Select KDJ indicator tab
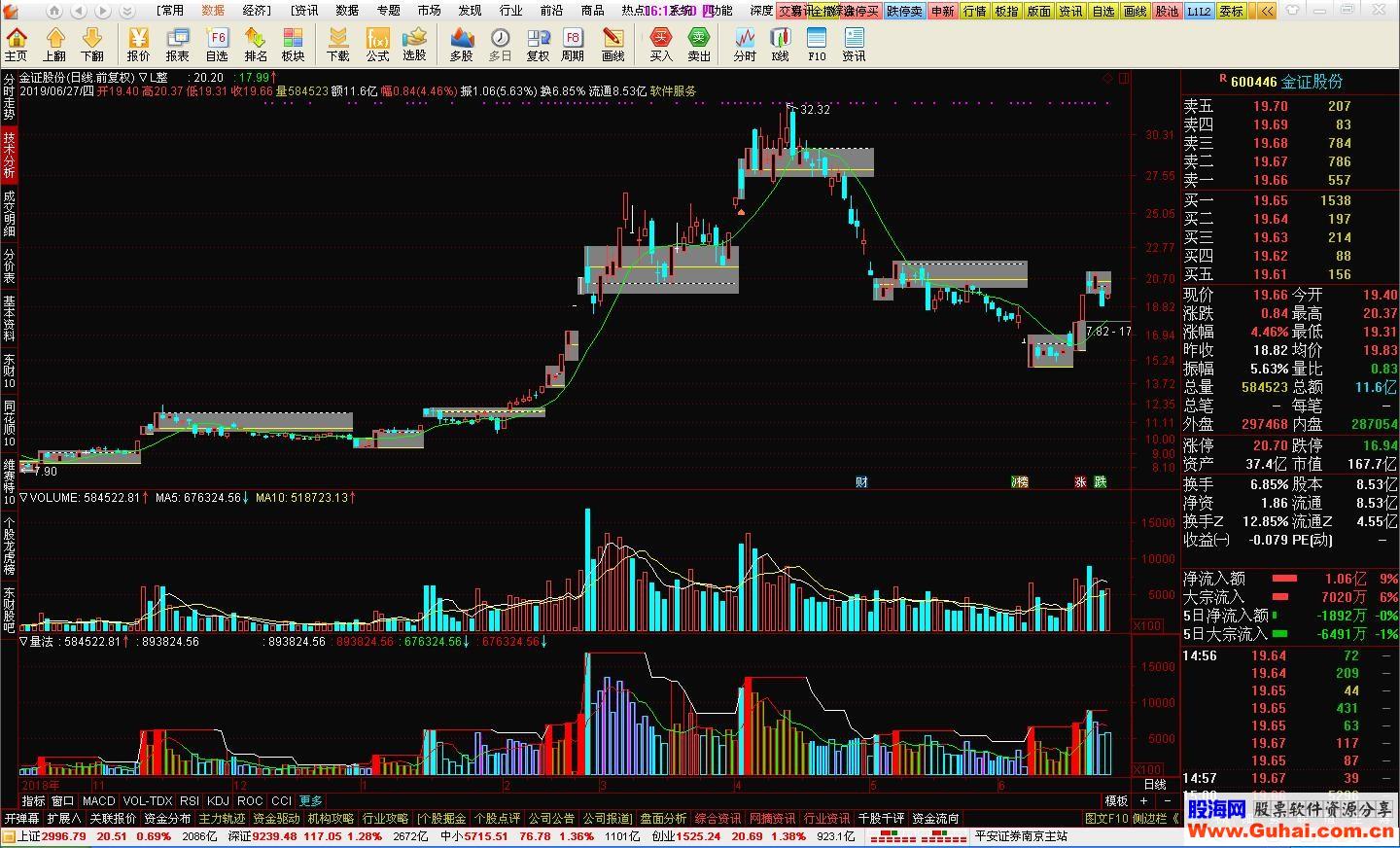The height and width of the screenshot is (848, 1400). [218, 800]
